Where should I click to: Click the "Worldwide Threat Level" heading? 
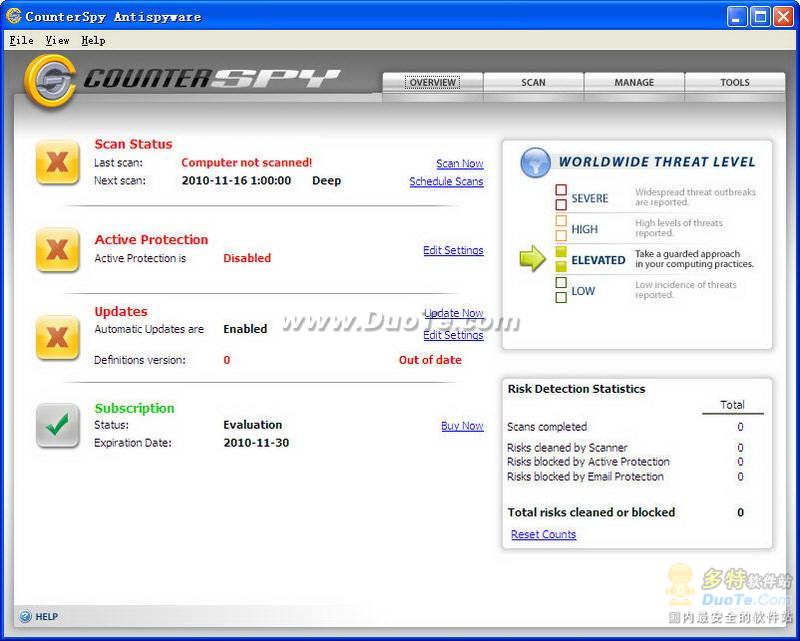click(x=657, y=162)
